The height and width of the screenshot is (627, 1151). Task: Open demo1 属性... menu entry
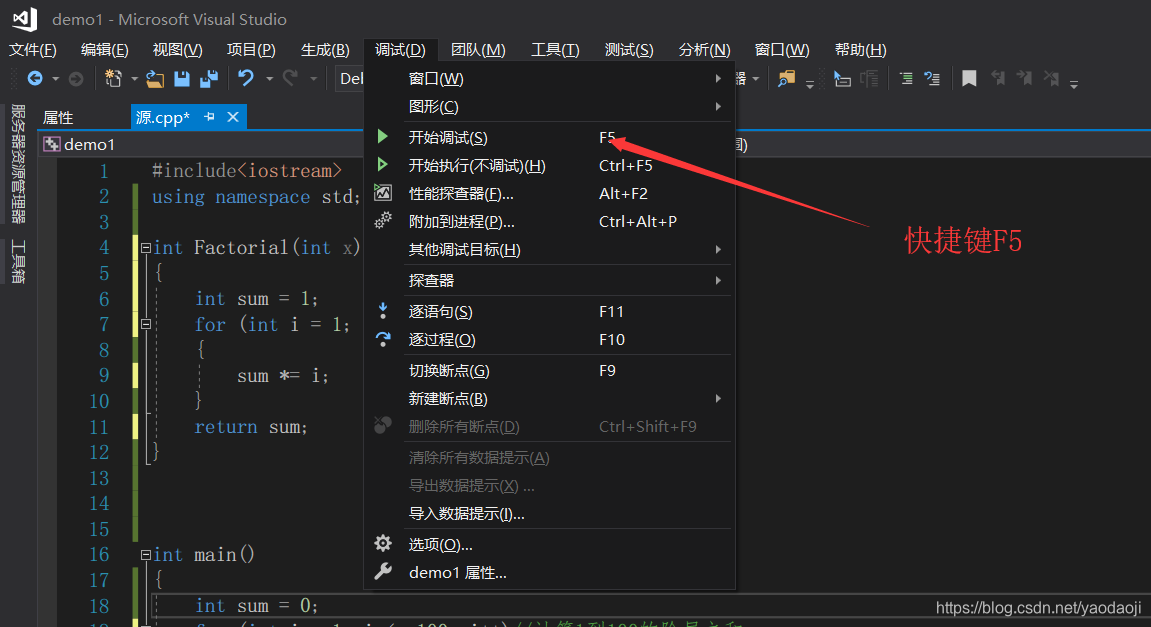550,573
